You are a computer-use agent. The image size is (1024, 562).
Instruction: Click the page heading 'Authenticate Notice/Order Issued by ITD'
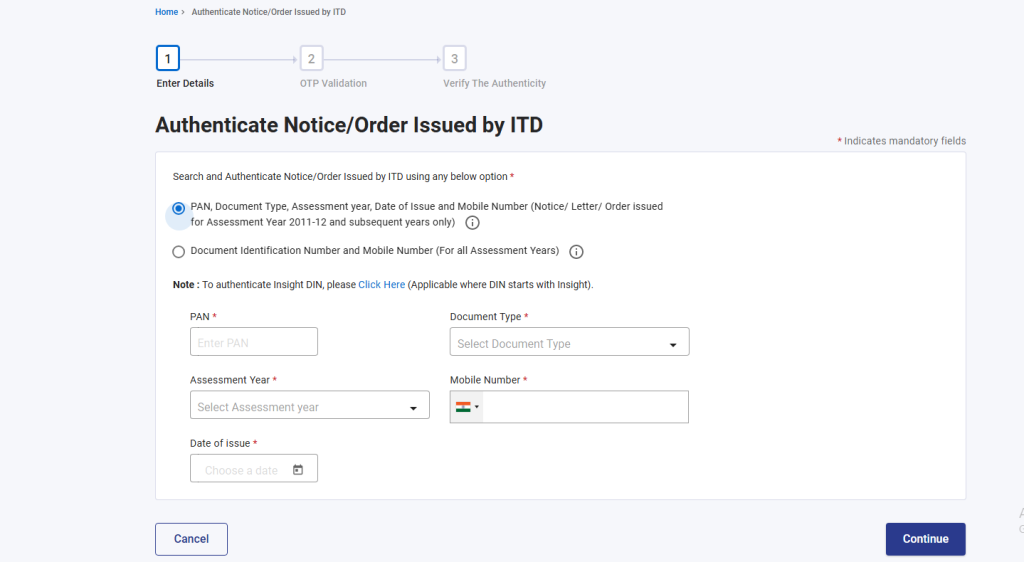349,125
